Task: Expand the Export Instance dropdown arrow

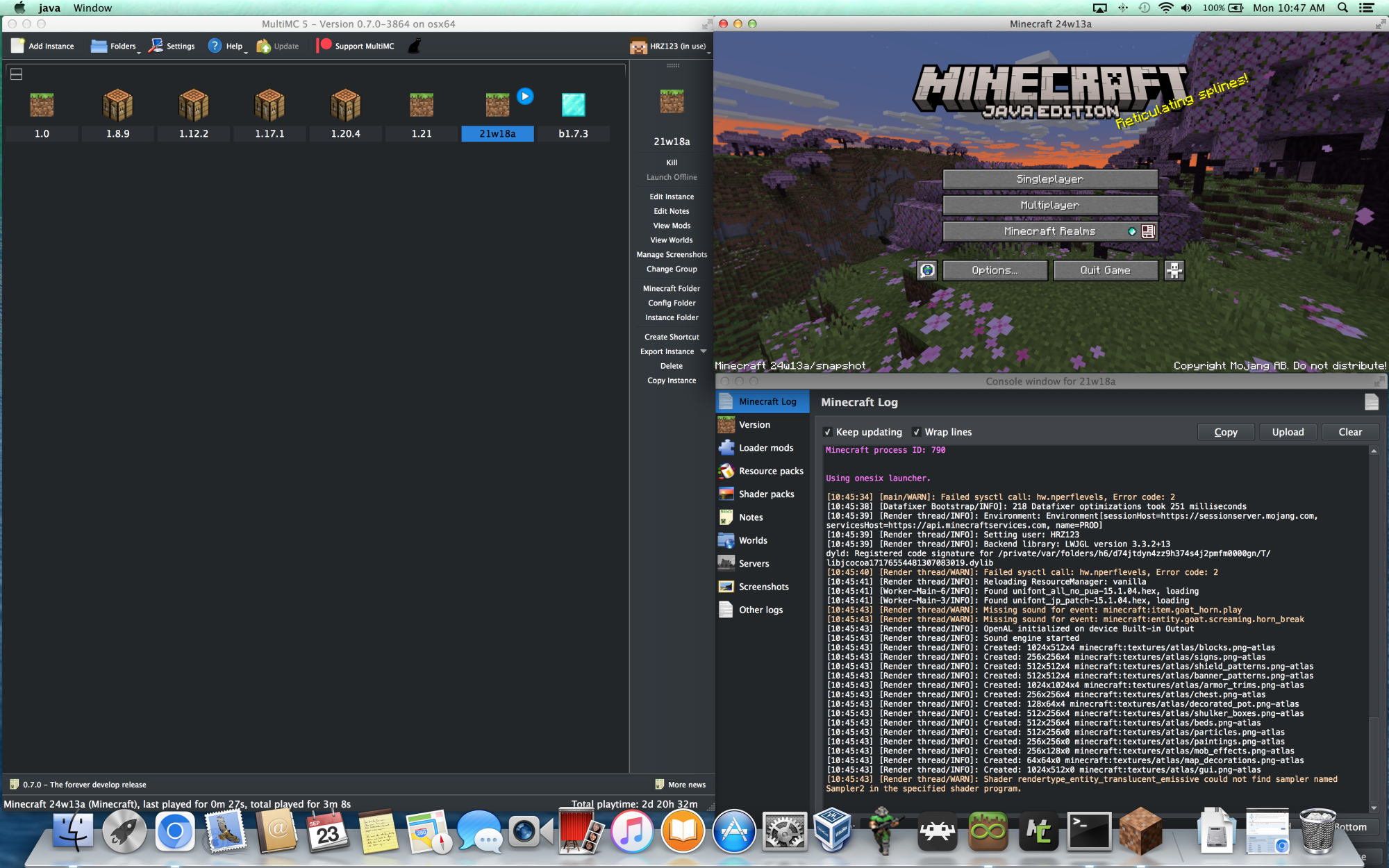Action: pos(704,351)
